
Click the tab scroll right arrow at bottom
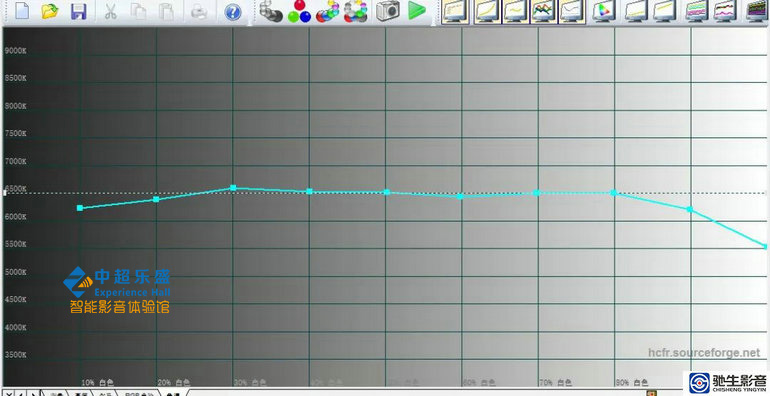[x=33, y=394]
